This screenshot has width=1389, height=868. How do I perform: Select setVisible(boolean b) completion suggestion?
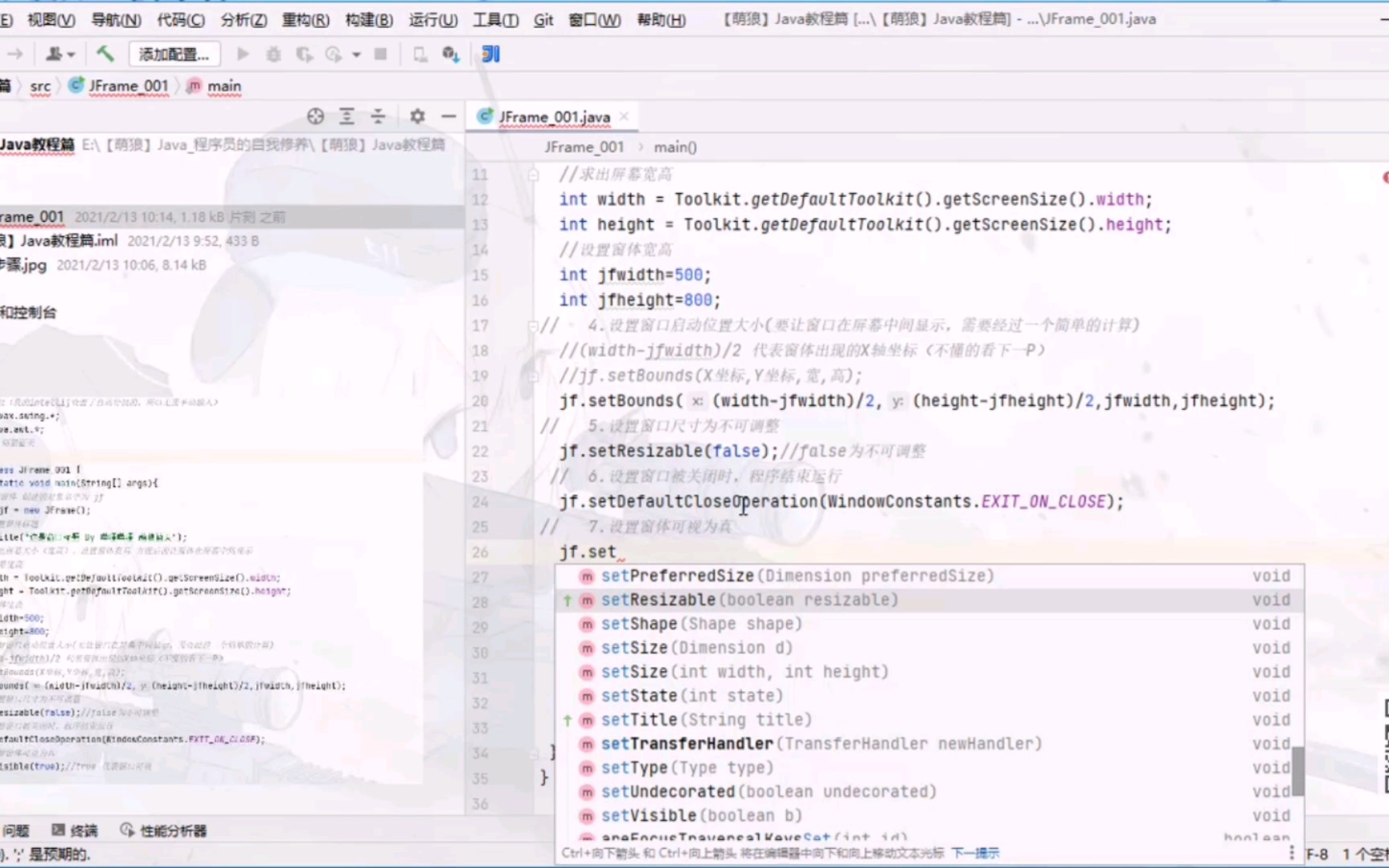click(929, 816)
